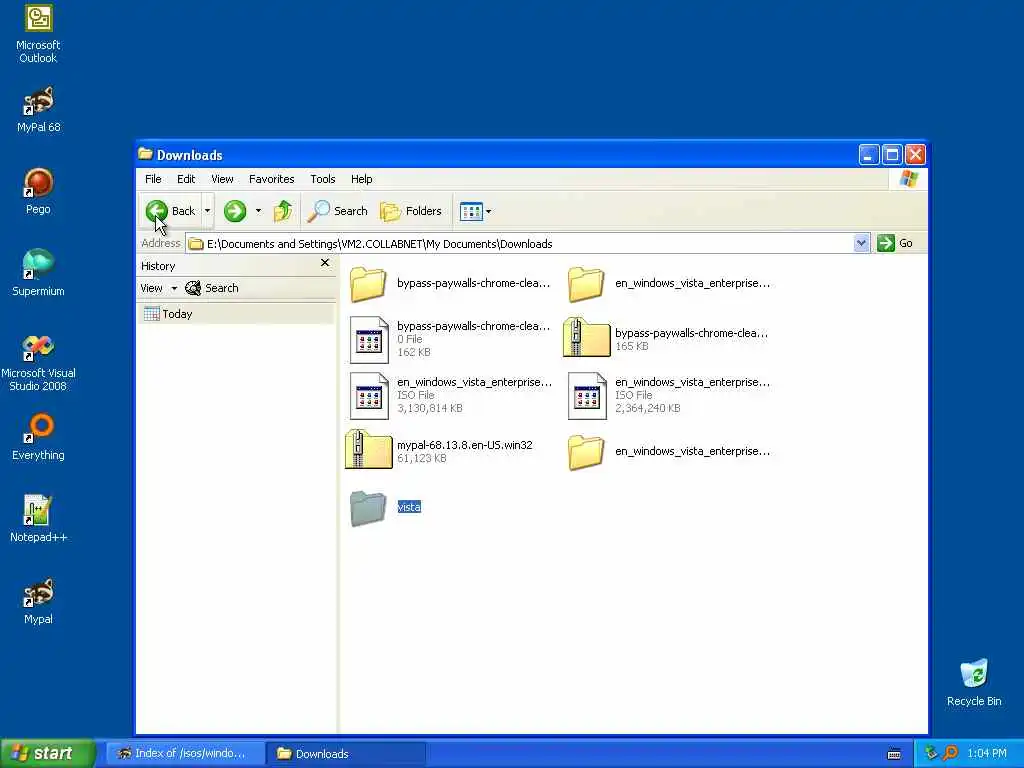This screenshot has width=1024, height=768.
Task: Open the Tools menu
Action: pos(323,179)
